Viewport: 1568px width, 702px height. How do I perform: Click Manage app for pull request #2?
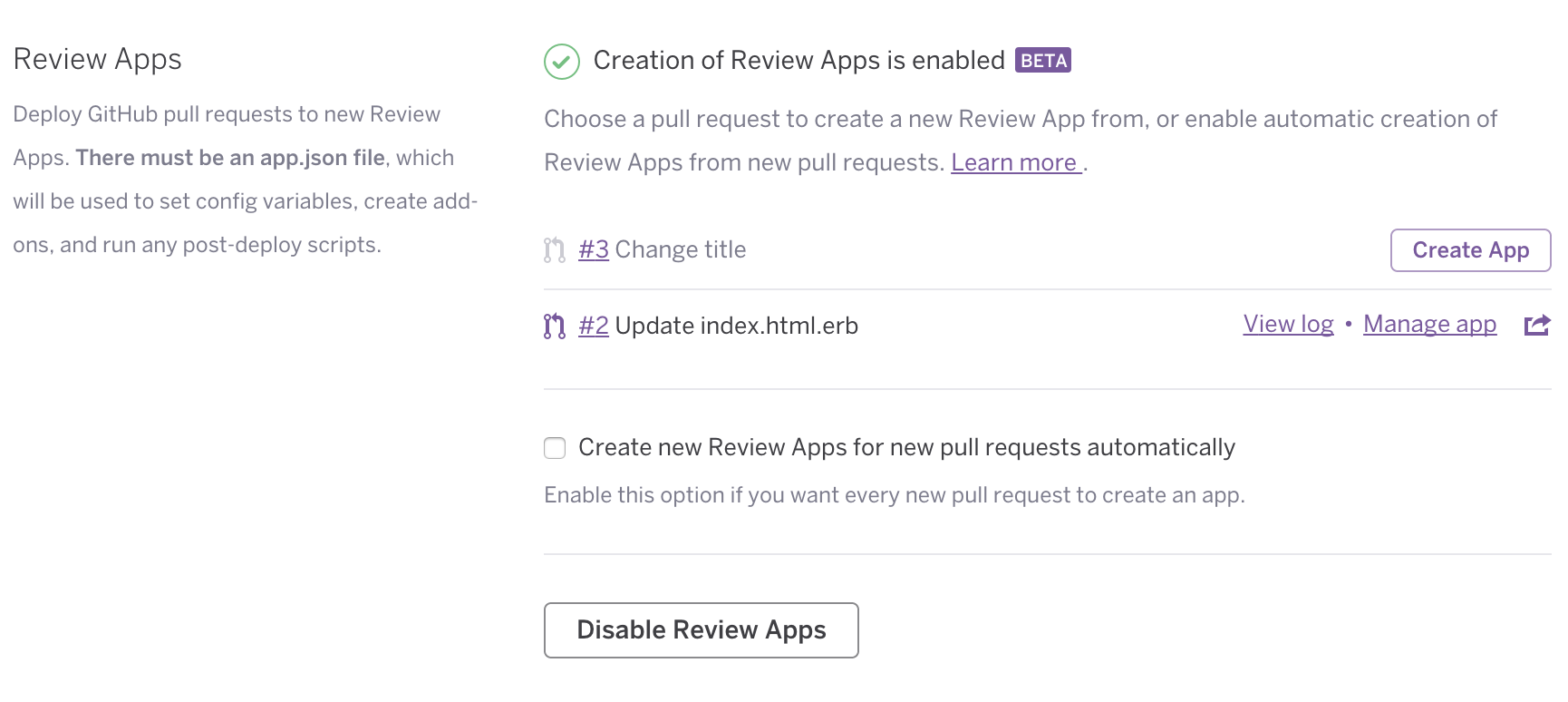coord(1428,324)
